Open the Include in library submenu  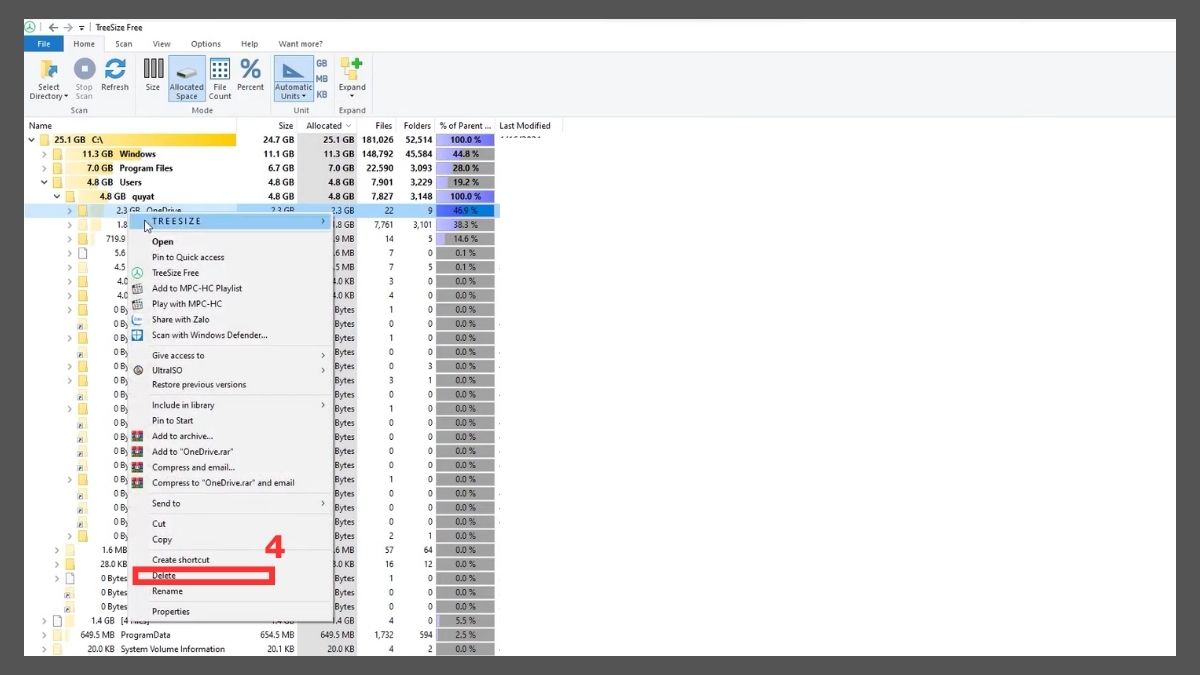230,405
